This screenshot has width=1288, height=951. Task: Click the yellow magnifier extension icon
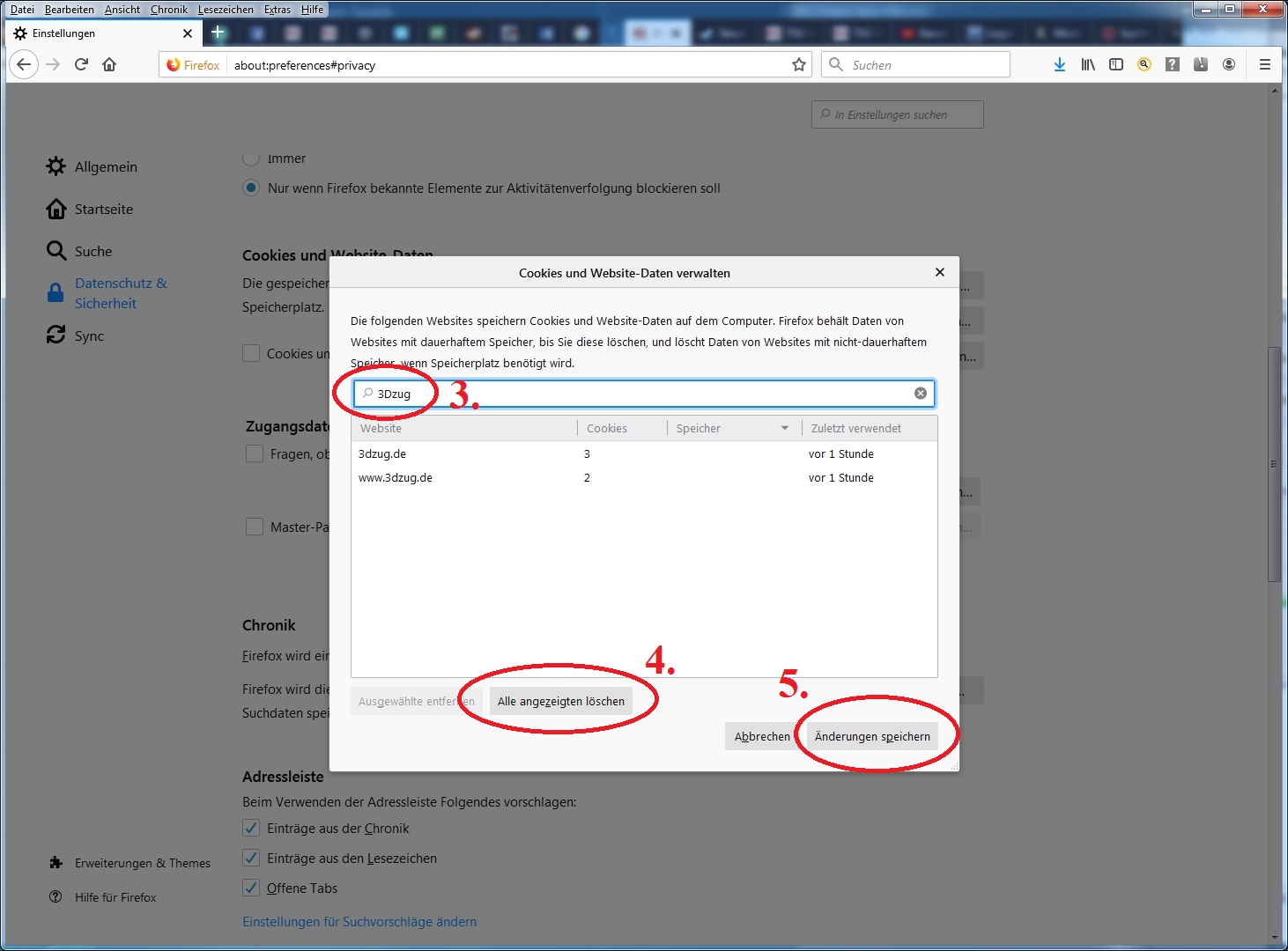coord(1144,64)
